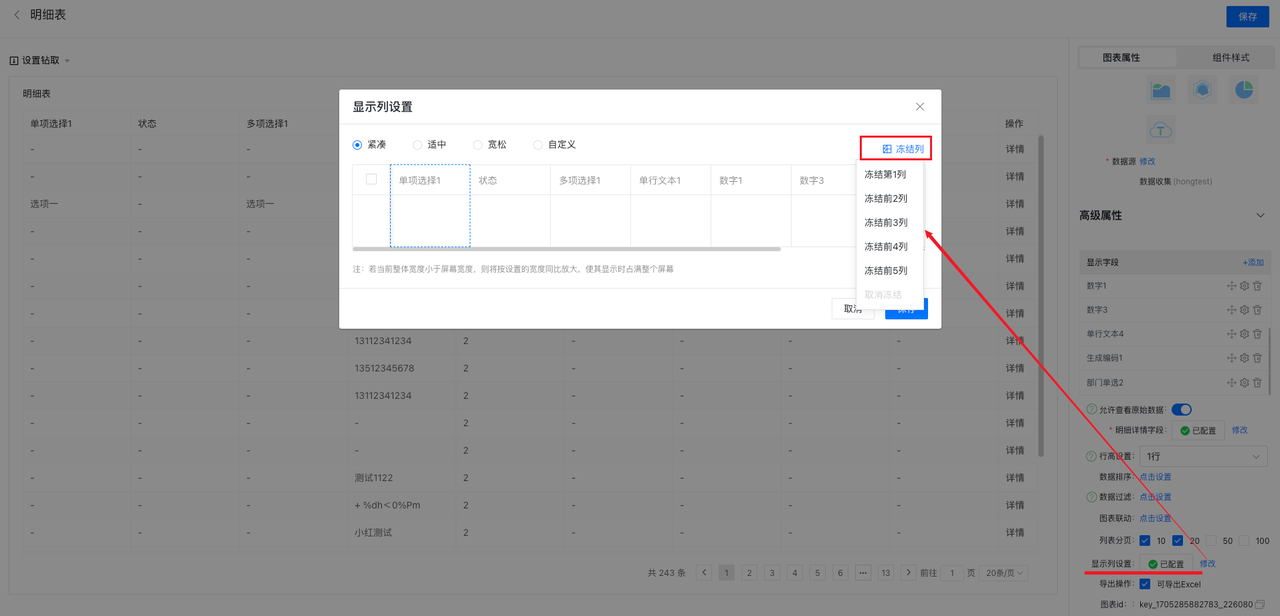Switch to the 组件样式 tab
Image resolution: width=1280 pixels, height=616 pixels.
pos(1231,58)
